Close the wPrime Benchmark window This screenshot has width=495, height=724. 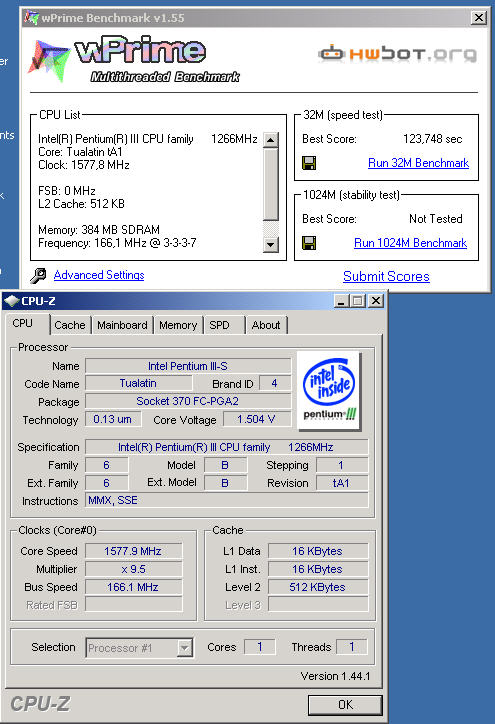pos(479,18)
